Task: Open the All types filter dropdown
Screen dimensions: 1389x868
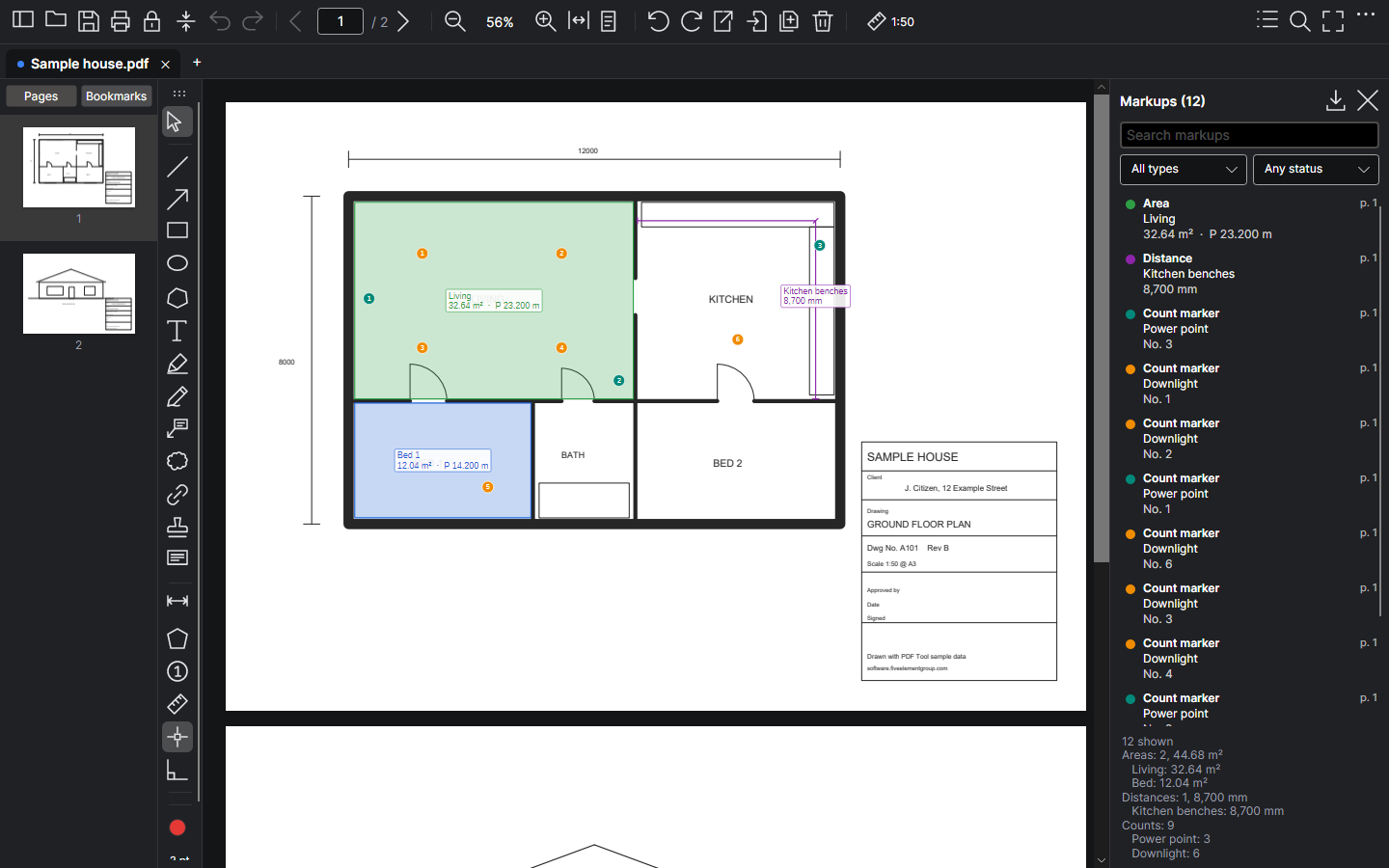Action: (x=1184, y=169)
